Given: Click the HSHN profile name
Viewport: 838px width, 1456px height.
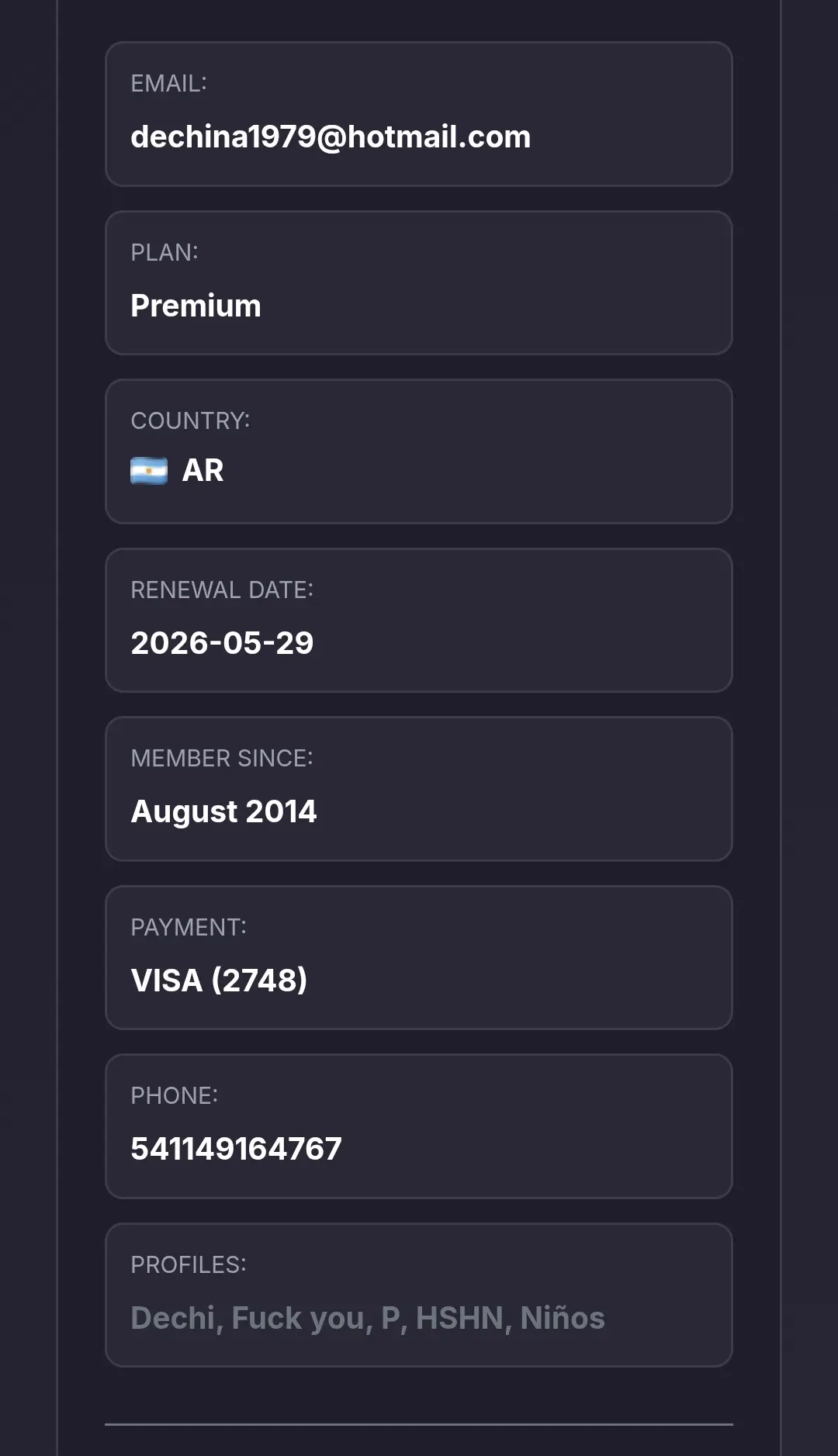Looking at the screenshot, I should coord(460,1318).
